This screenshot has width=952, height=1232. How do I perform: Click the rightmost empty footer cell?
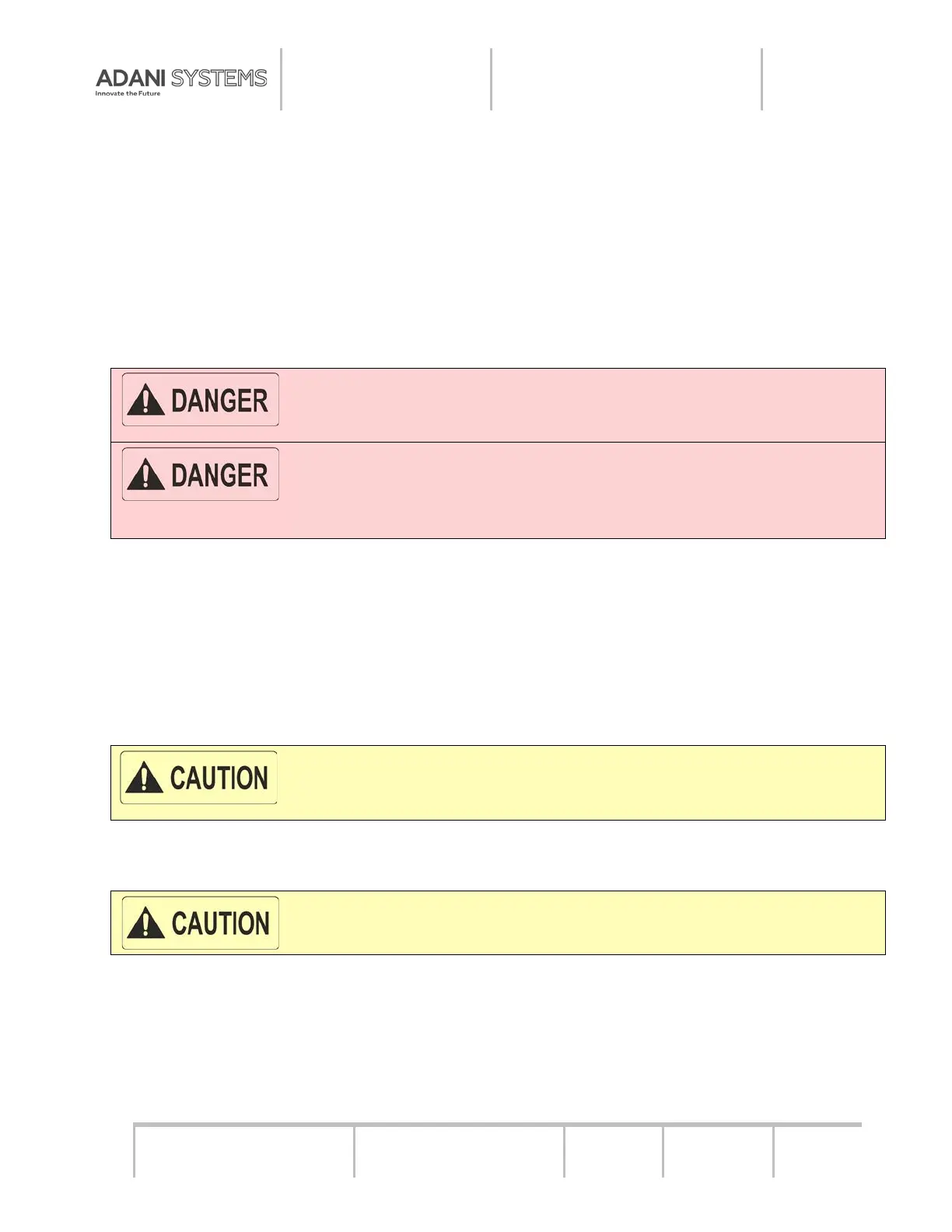pyautogui.click(x=817, y=1151)
